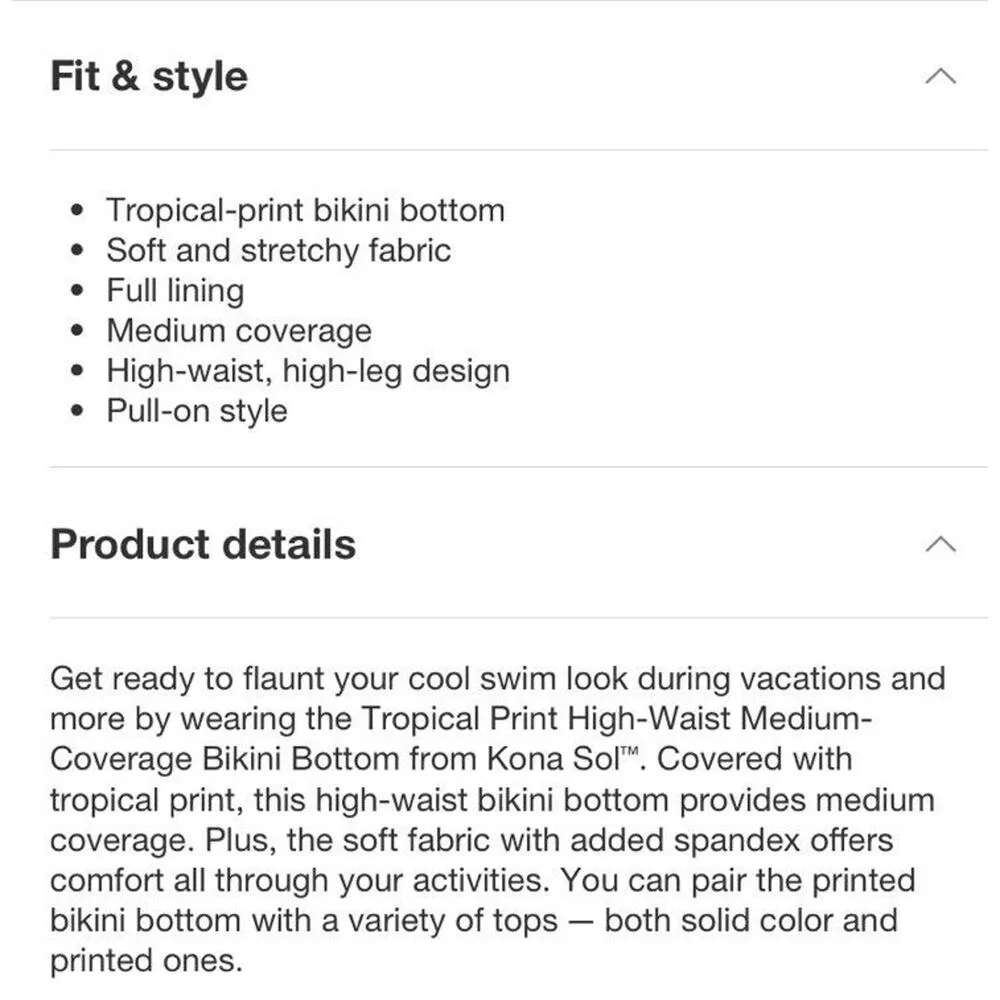Viewport: 1000px width, 1000px height.
Task: Click the bullet dot before "Pull-on style"
Action: tap(80, 412)
